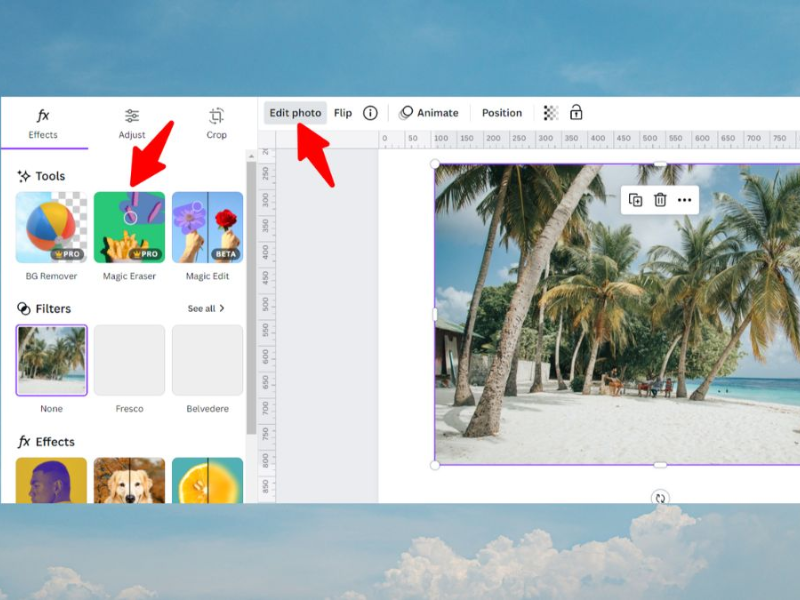Click the Edit photo button
Screen dimensions: 800x600
pyautogui.click(x=295, y=112)
